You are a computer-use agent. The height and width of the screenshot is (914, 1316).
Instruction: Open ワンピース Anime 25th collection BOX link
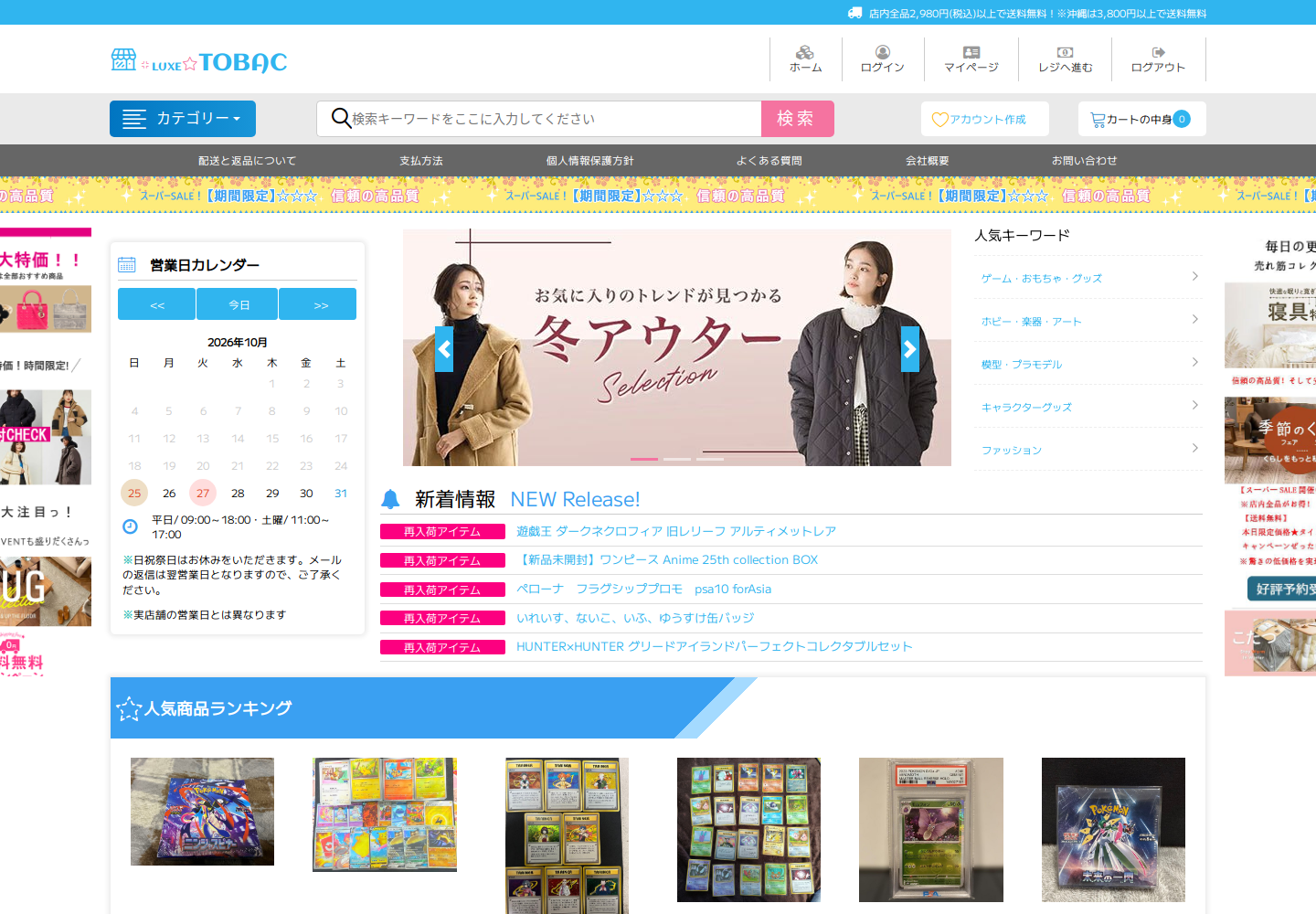tap(668, 560)
